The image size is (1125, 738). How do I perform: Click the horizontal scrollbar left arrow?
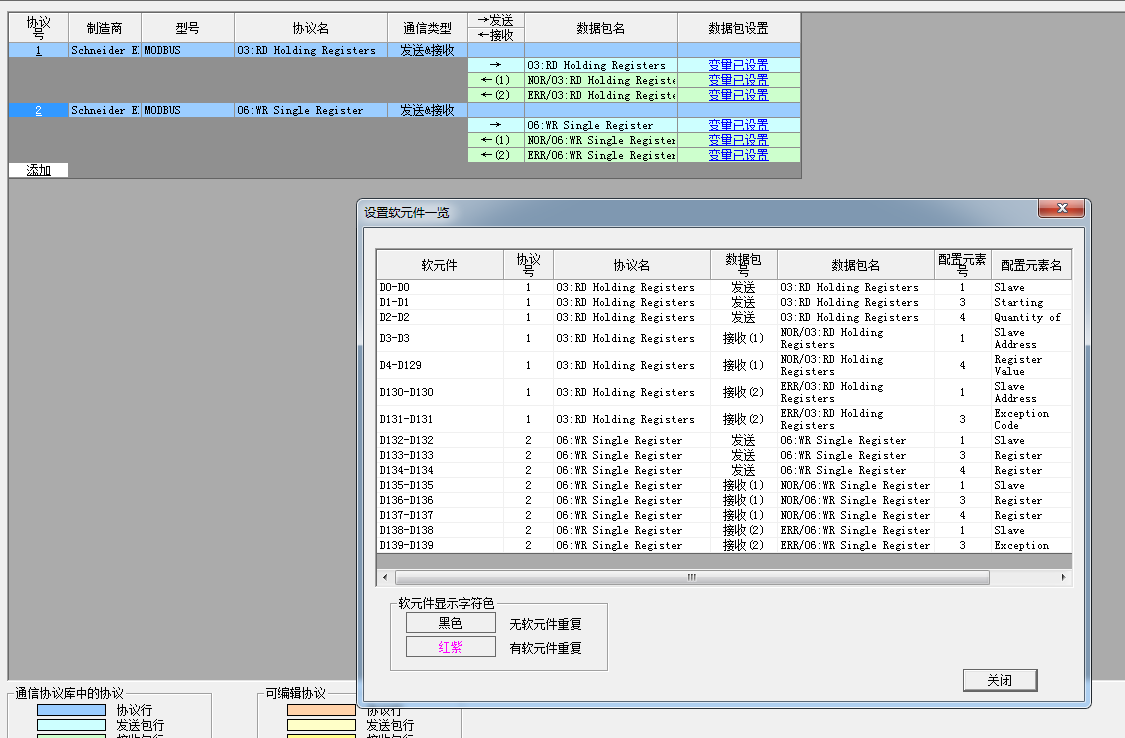pyautogui.click(x=385, y=578)
